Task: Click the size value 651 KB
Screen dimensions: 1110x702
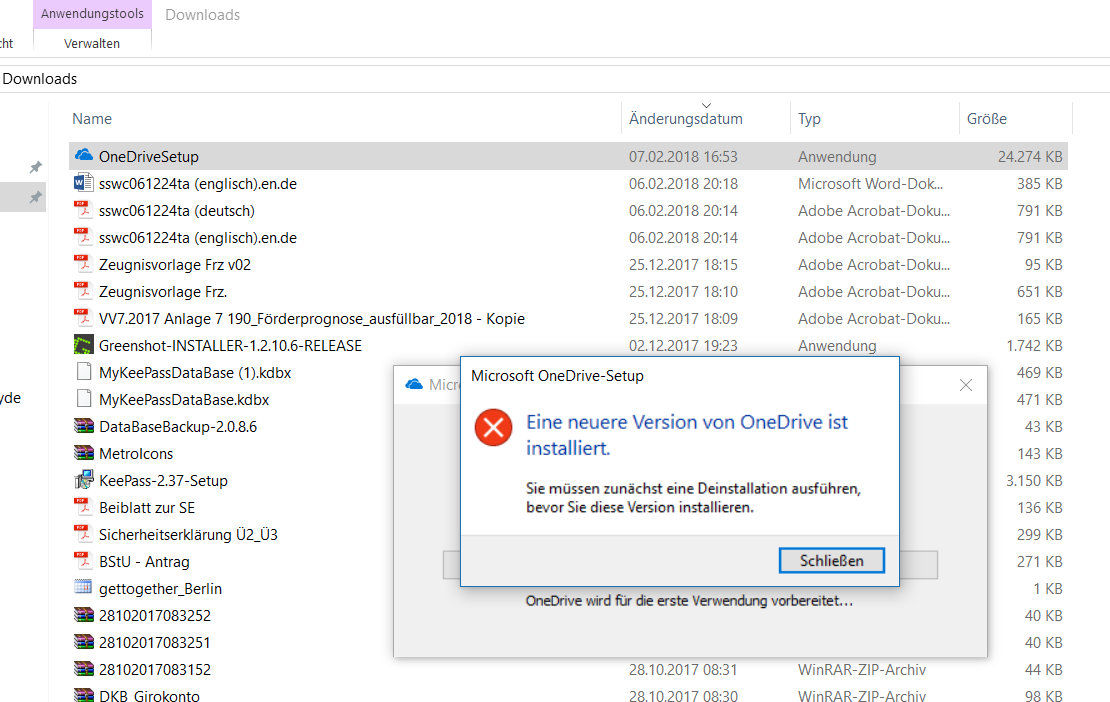Action: [1040, 292]
